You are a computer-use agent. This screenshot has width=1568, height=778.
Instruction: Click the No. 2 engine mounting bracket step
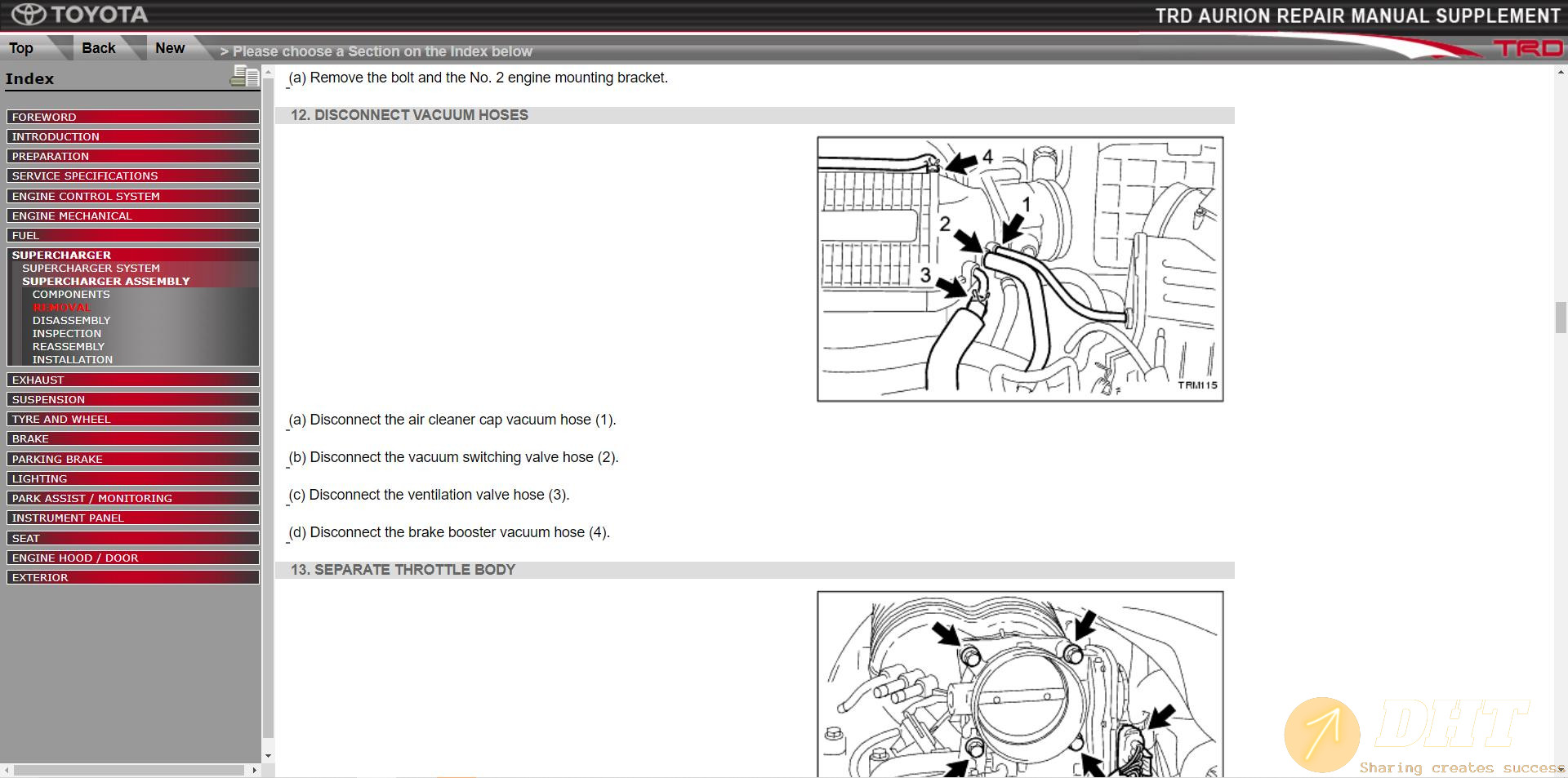[478, 78]
